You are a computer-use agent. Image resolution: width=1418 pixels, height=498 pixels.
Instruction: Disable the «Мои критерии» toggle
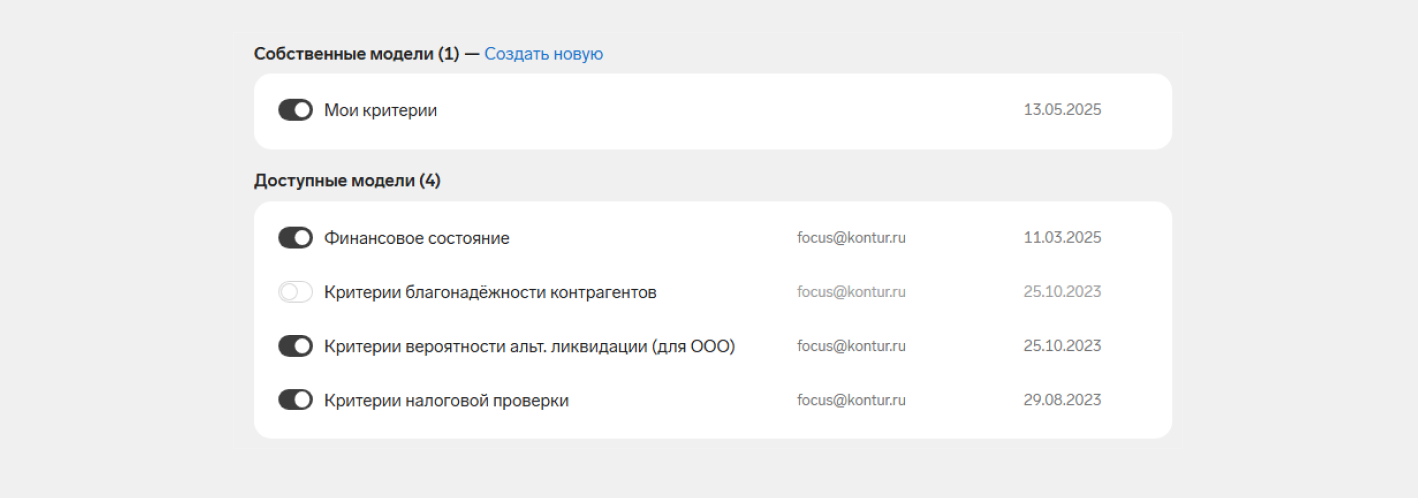295,110
